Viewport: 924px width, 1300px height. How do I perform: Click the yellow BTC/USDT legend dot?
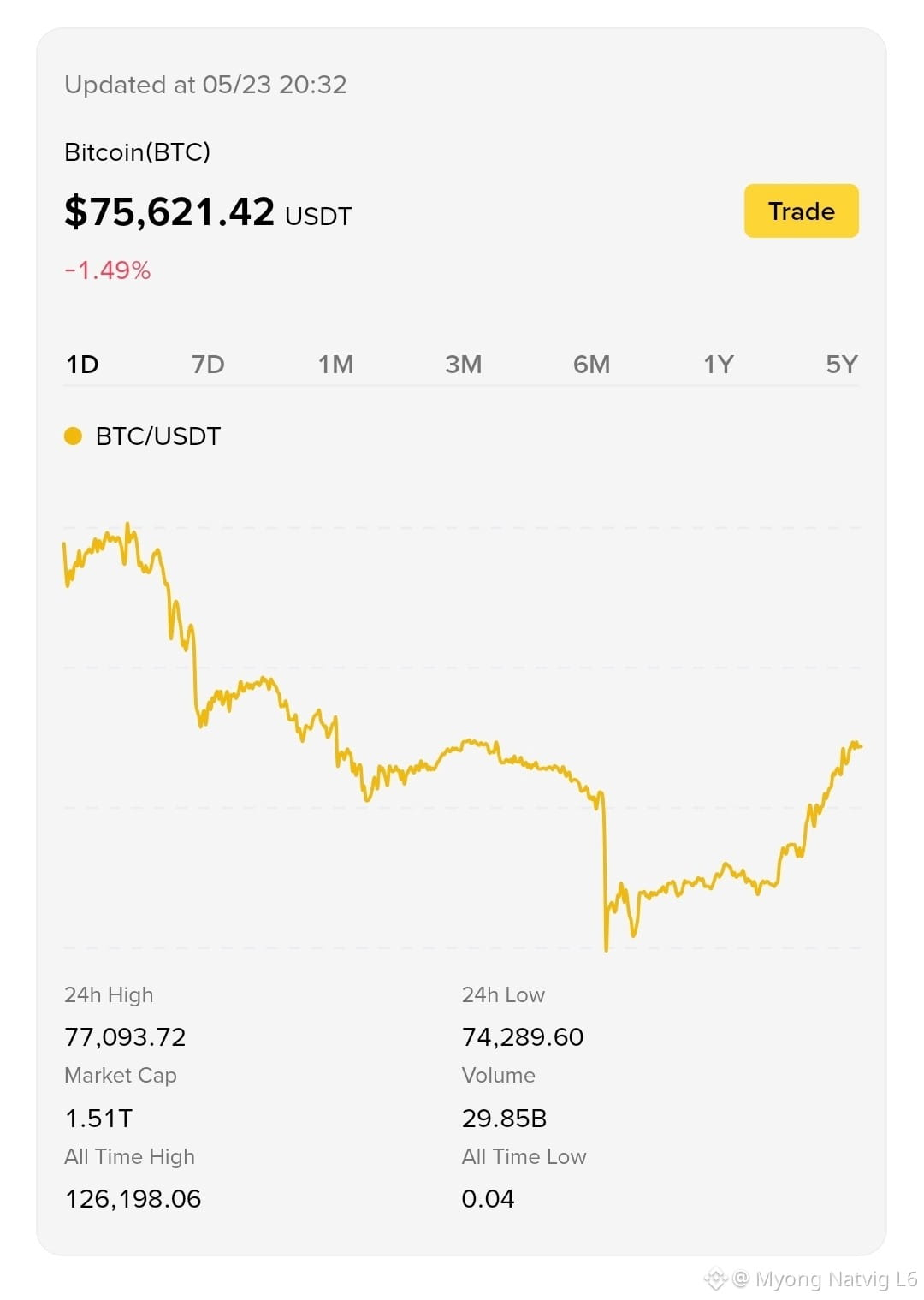tap(73, 436)
